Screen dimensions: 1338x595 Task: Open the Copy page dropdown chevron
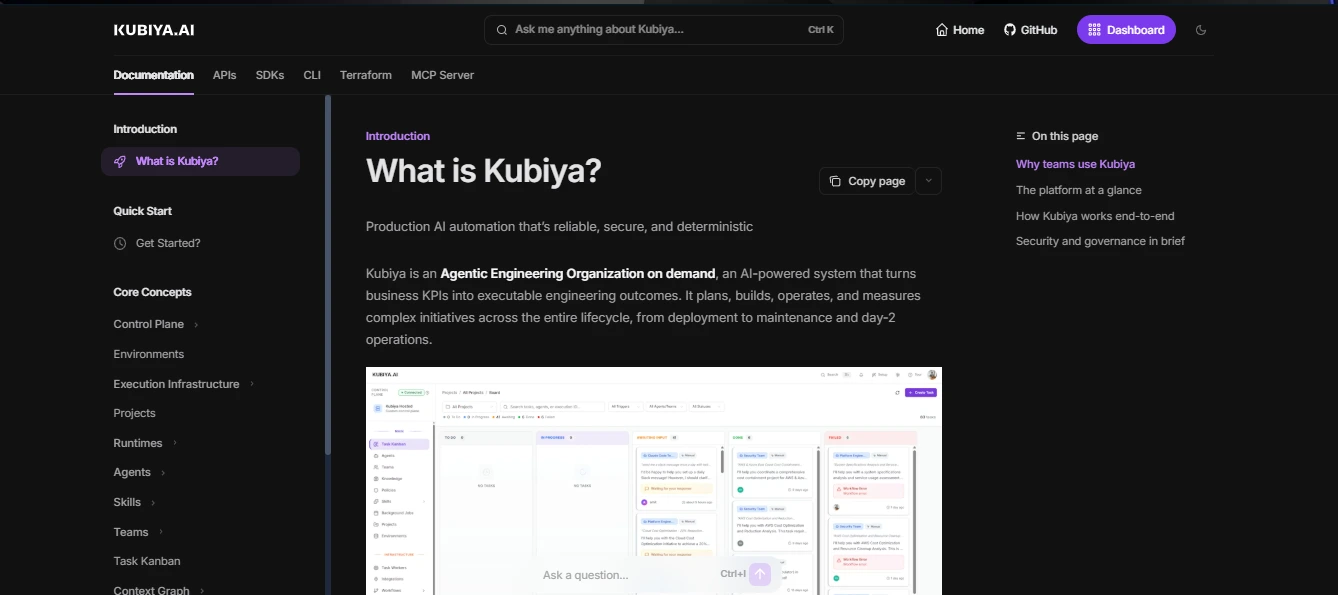(x=927, y=181)
